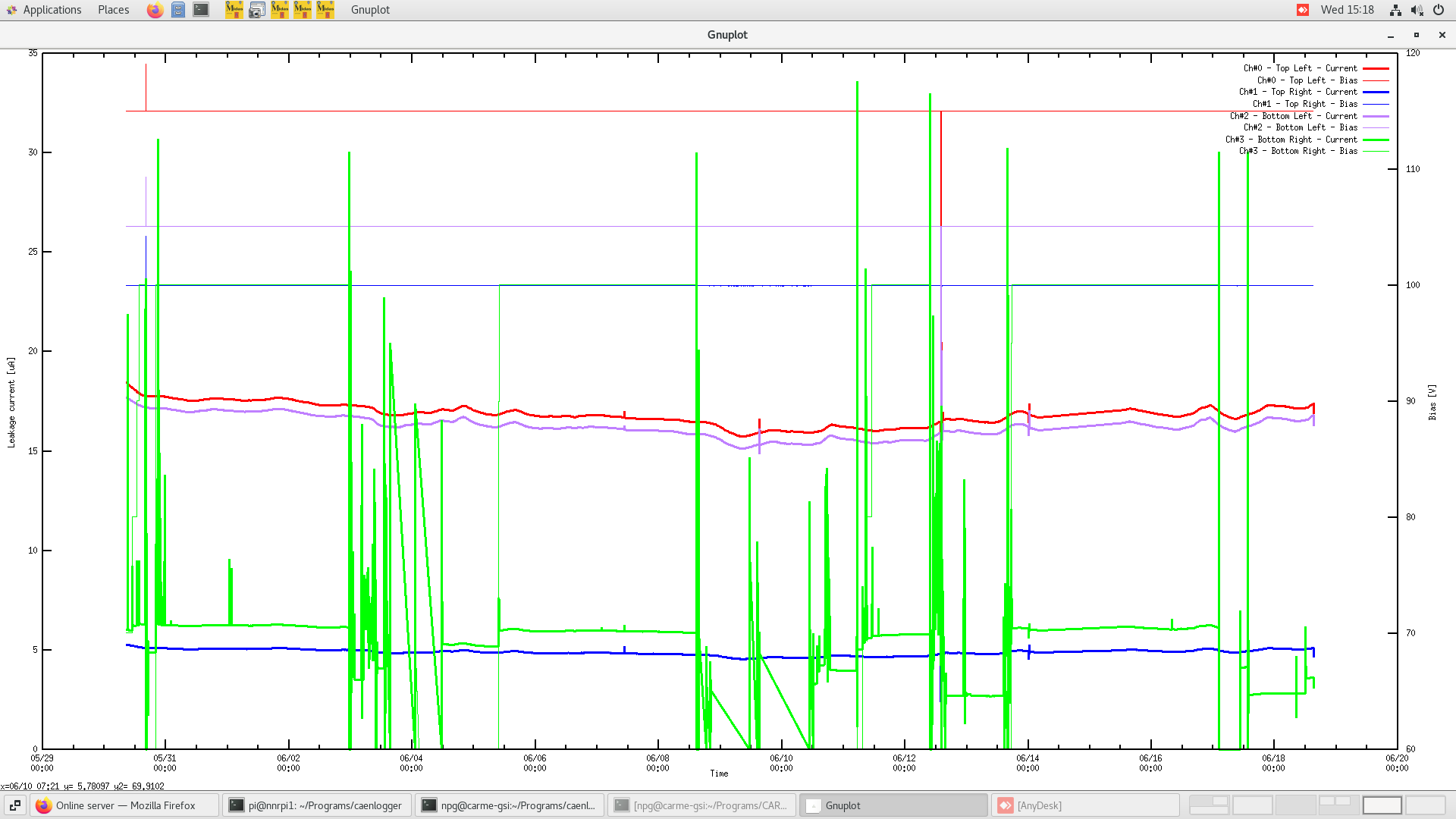Launch Firefox from the top panel
Viewport: 1456px width, 819px height.
click(155, 10)
